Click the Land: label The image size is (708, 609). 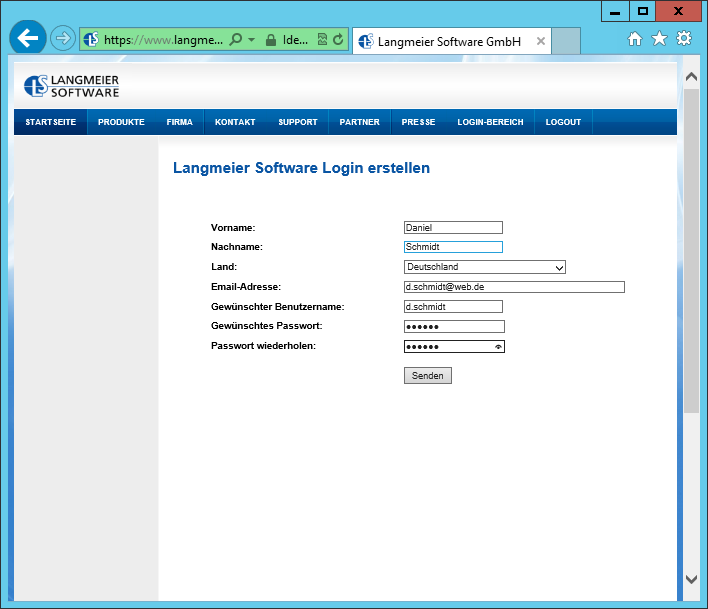[x=224, y=267]
